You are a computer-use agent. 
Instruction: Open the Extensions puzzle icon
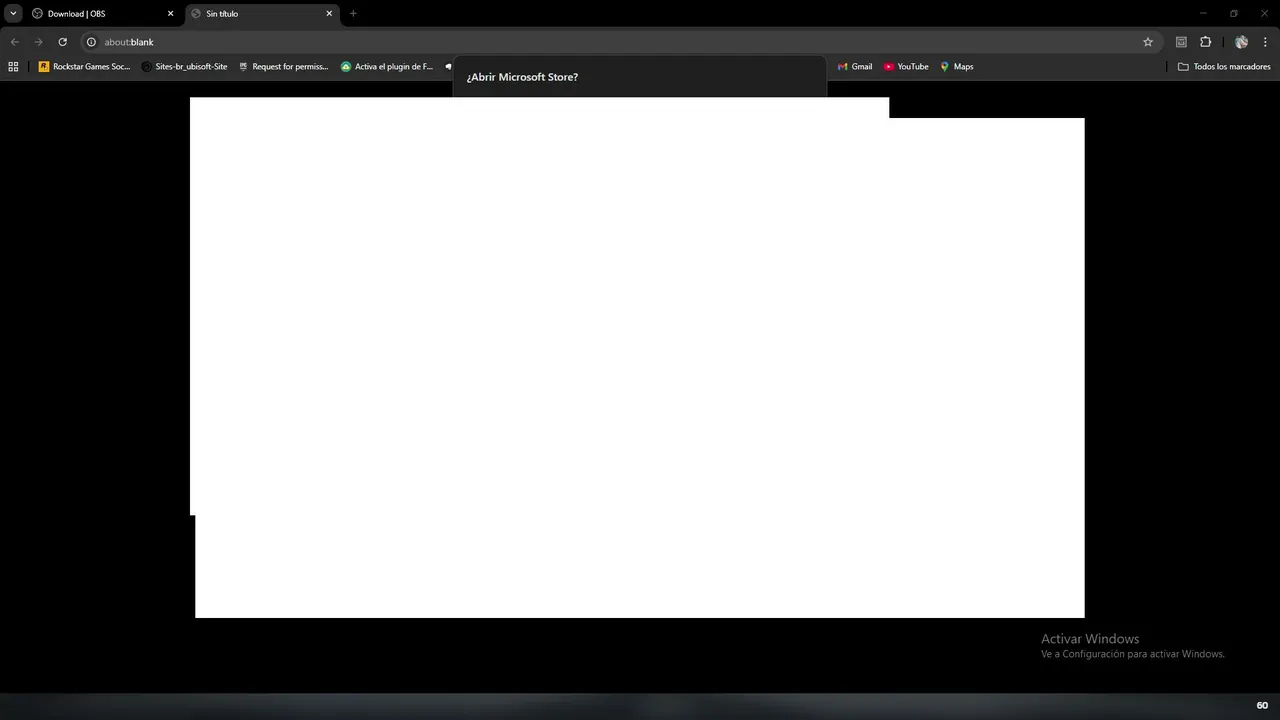tap(1205, 42)
